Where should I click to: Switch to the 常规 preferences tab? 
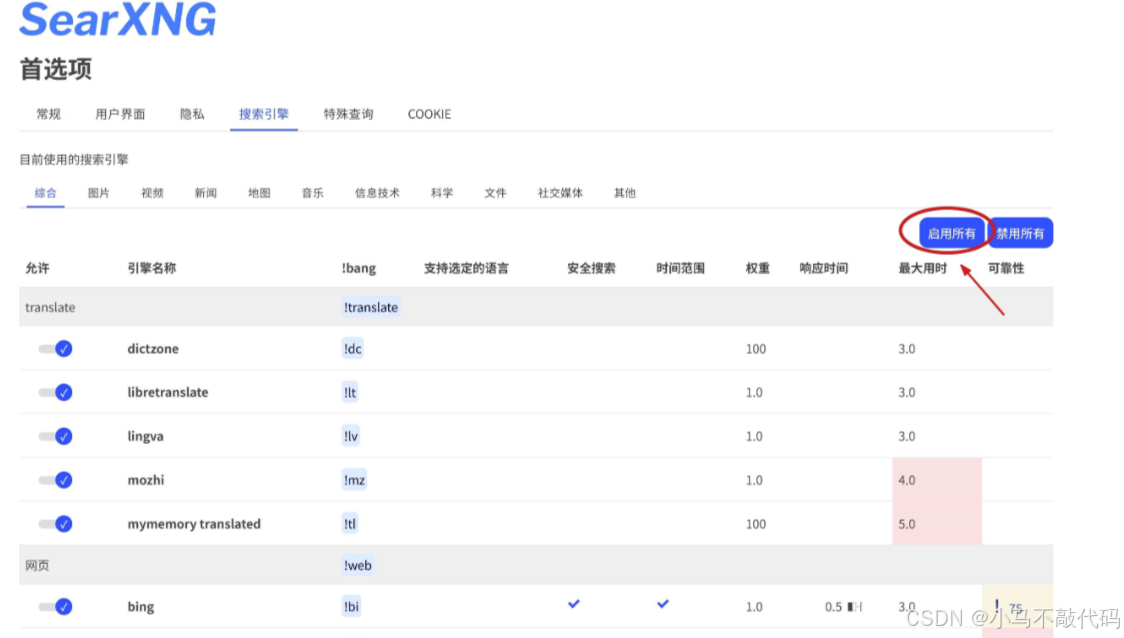point(49,114)
